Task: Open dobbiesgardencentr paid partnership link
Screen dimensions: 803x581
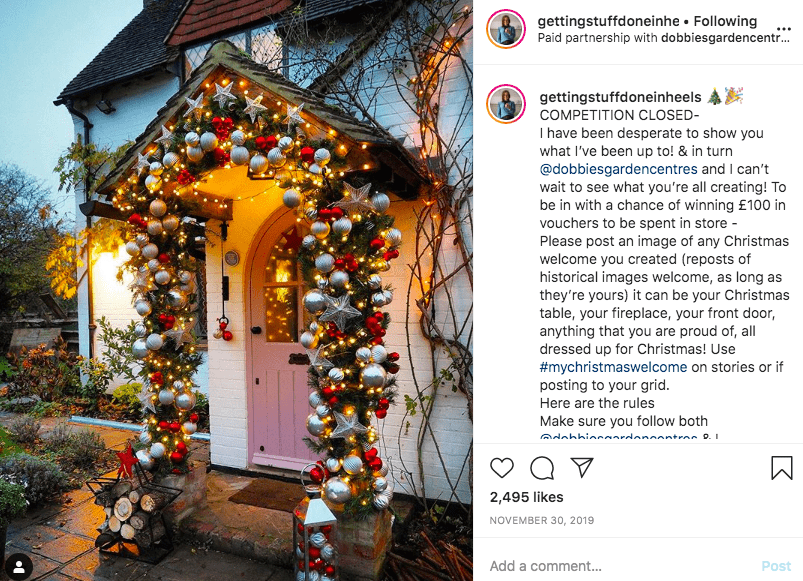Action: [x=725, y=38]
